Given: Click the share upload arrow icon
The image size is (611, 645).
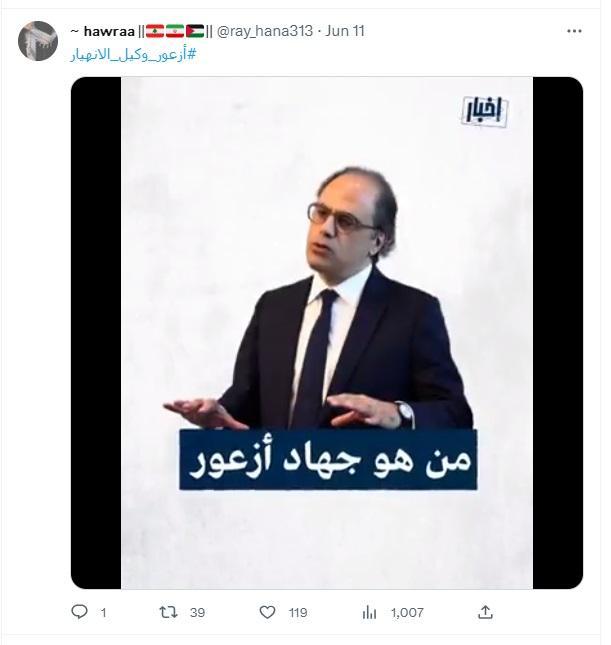Looking at the screenshot, I should coord(486,612).
